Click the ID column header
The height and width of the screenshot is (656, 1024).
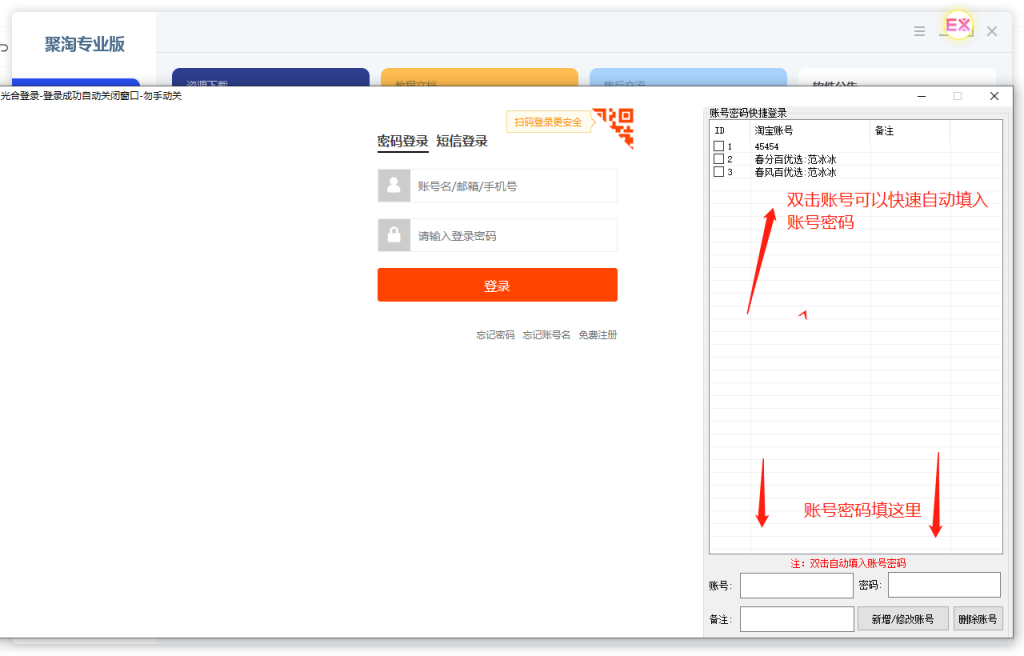[x=730, y=131]
